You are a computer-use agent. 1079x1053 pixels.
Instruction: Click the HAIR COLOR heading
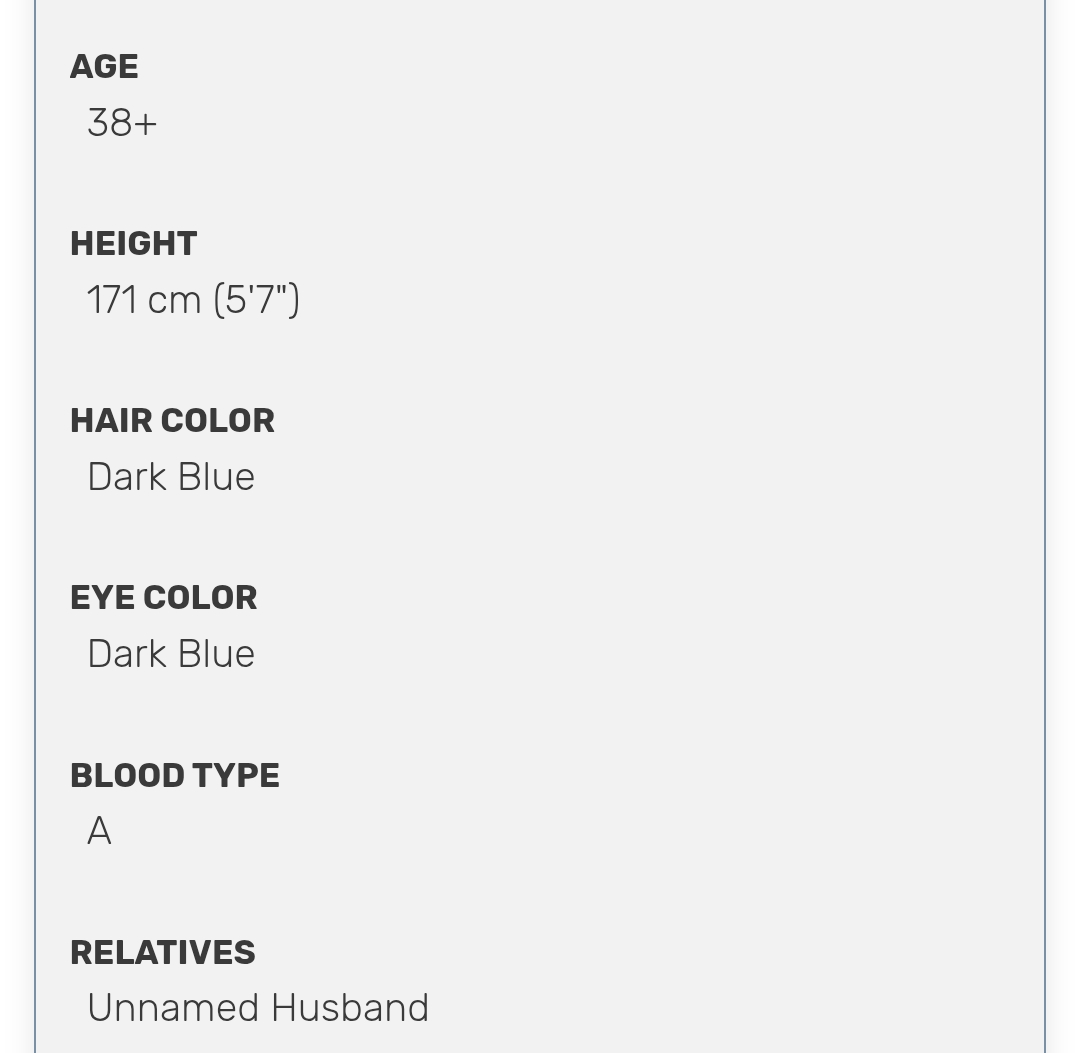pyautogui.click(x=172, y=421)
